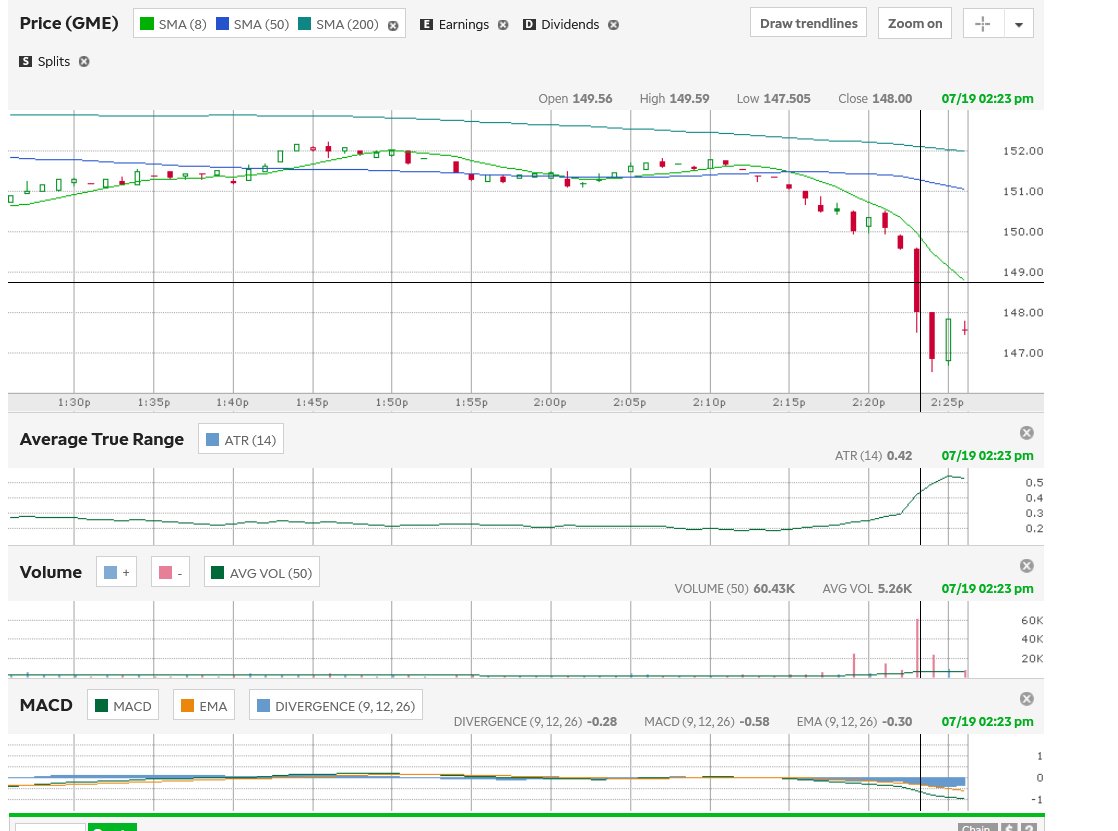Remove the Dividends overlay
The width and height of the screenshot is (1118, 831).
point(613,25)
